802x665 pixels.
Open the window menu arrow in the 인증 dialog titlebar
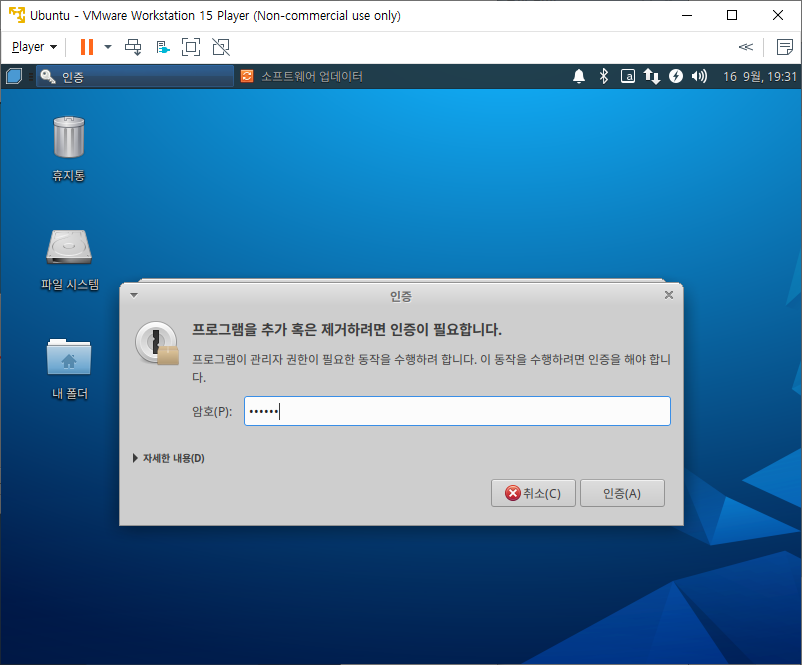coord(134,295)
